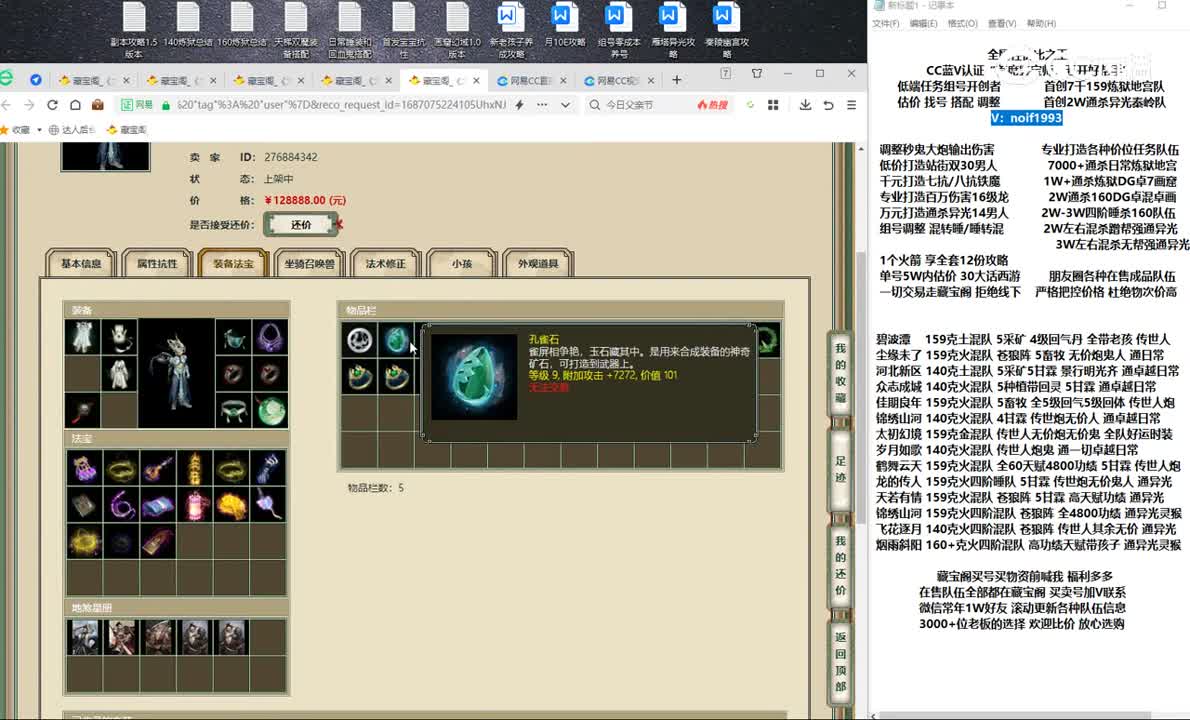Screen dimensions: 1190x720
Task: Click the green orb equipment slot
Action: click(x=269, y=410)
